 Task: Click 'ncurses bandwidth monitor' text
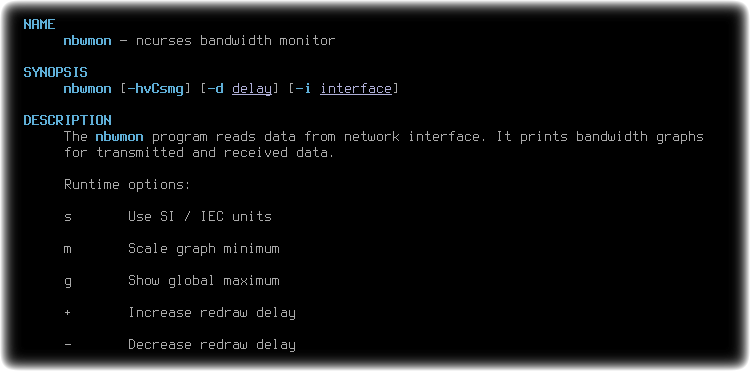click(236, 41)
